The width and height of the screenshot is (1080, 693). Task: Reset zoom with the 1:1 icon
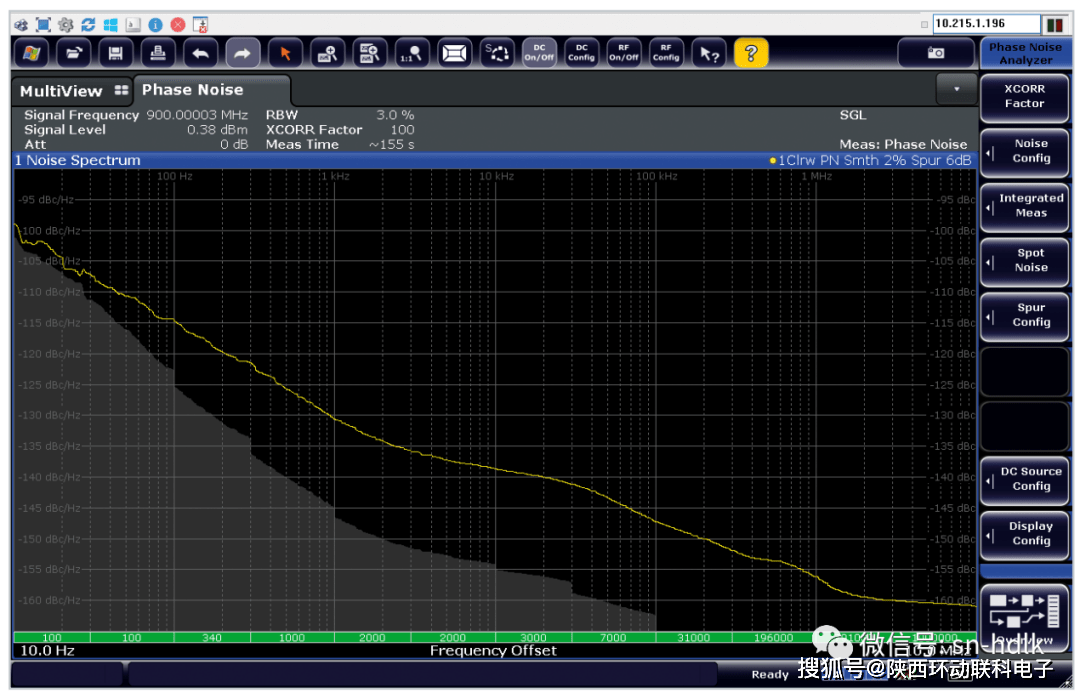pos(411,53)
